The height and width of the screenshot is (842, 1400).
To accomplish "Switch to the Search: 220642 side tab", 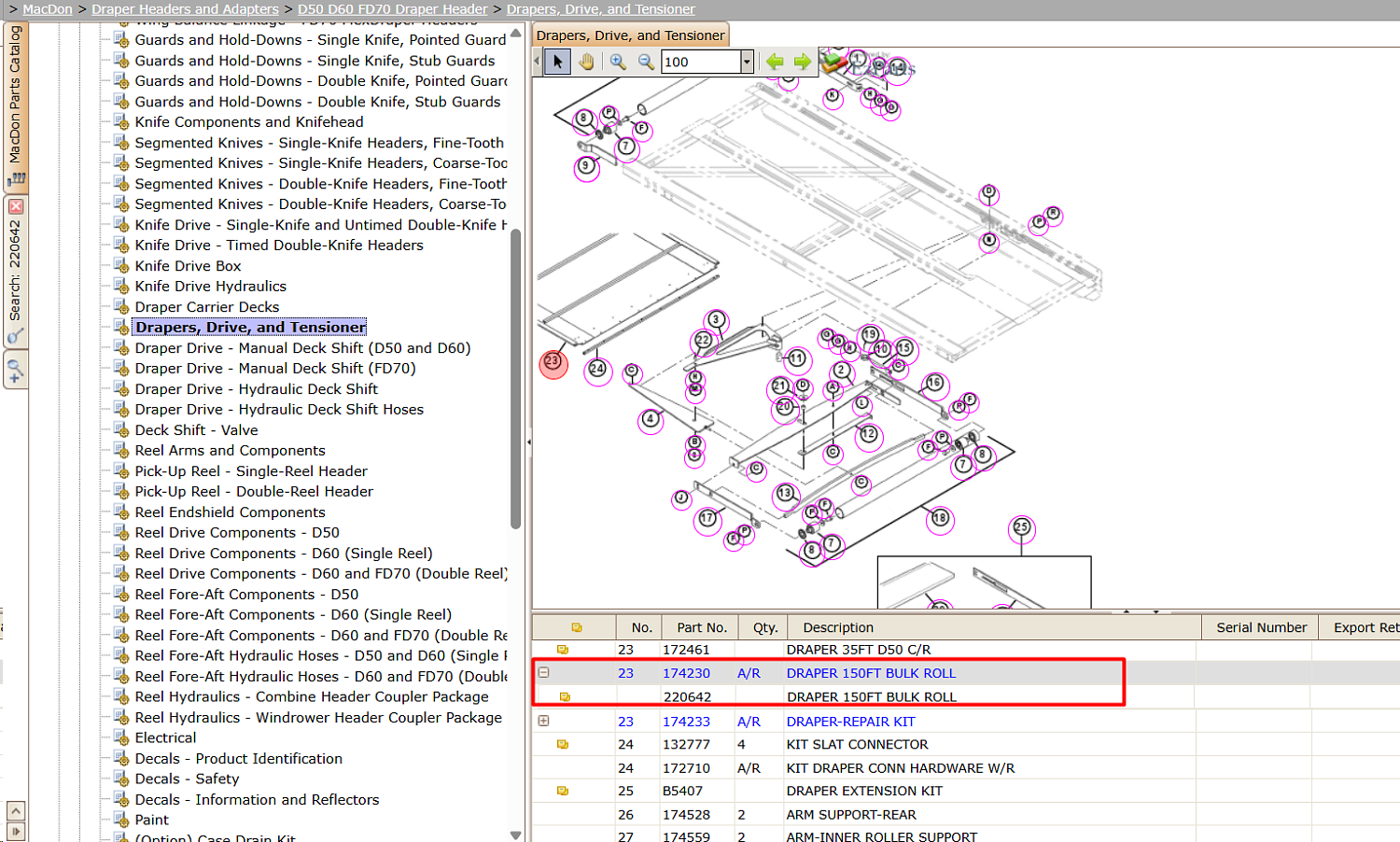I will point(16,271).
